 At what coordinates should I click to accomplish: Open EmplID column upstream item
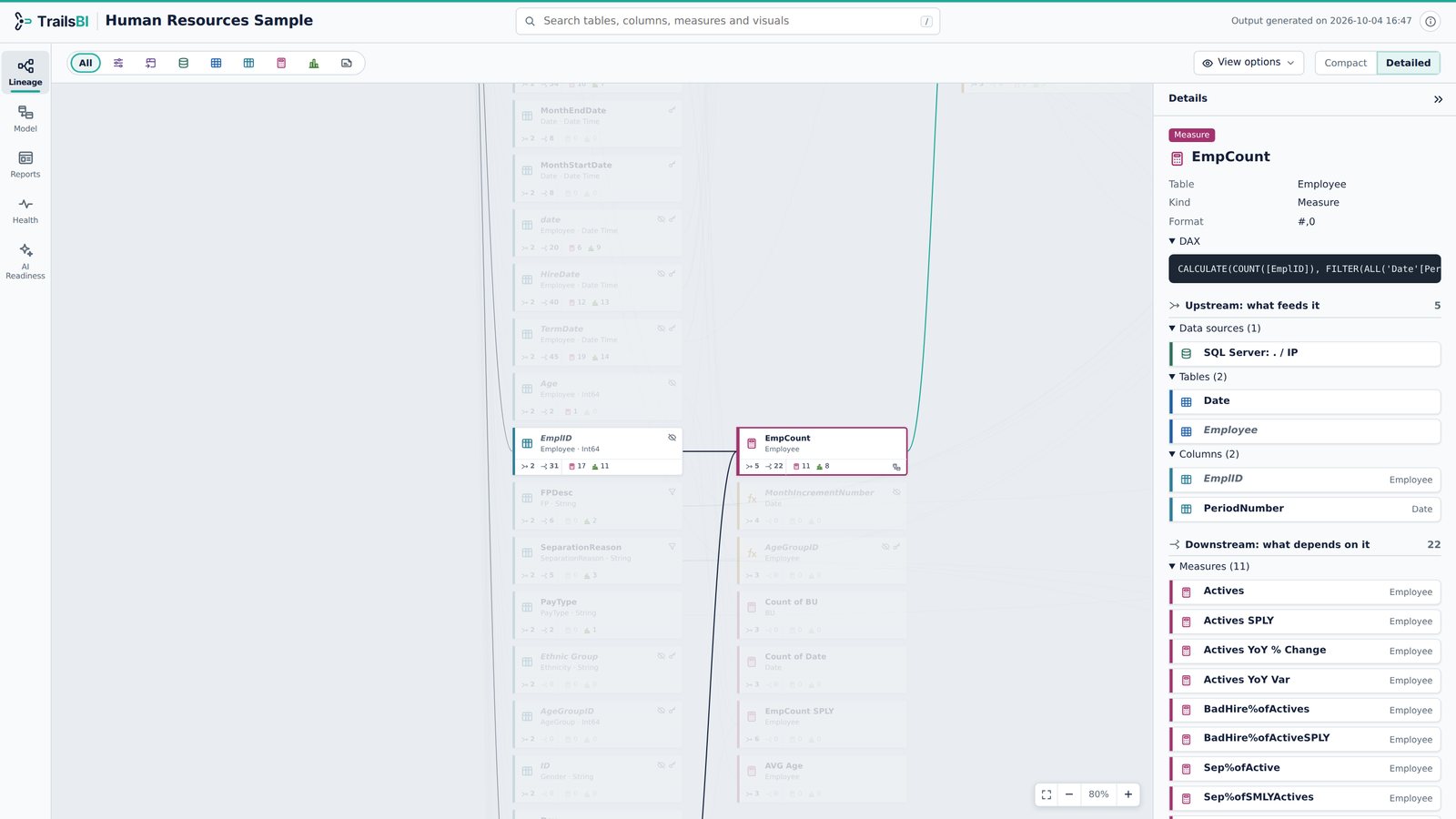(x=1305, y=479)
